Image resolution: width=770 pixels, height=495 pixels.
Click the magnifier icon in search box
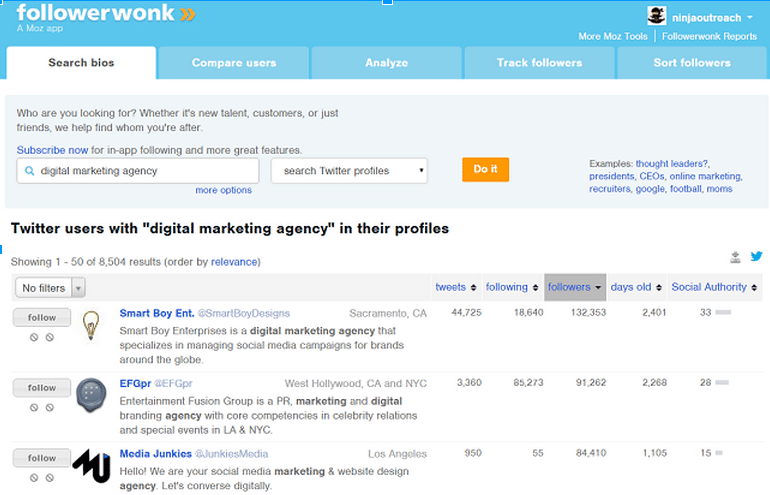[29, 171]
